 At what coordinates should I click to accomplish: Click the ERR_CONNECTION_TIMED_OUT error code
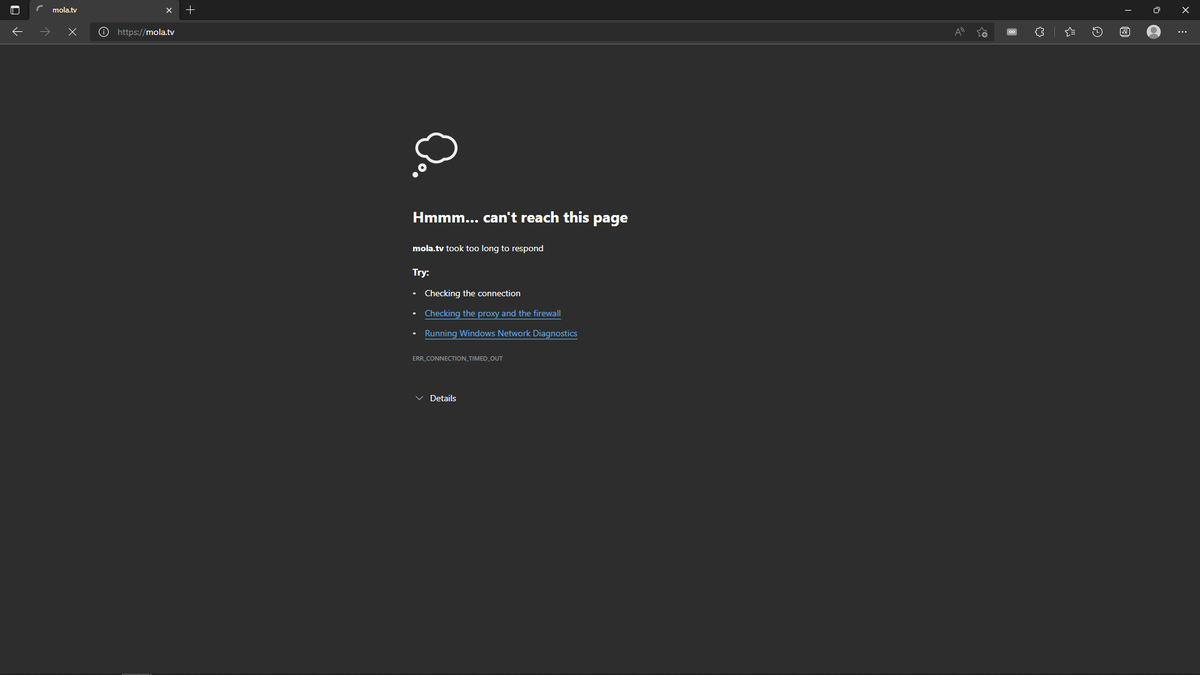pos(457,358)
